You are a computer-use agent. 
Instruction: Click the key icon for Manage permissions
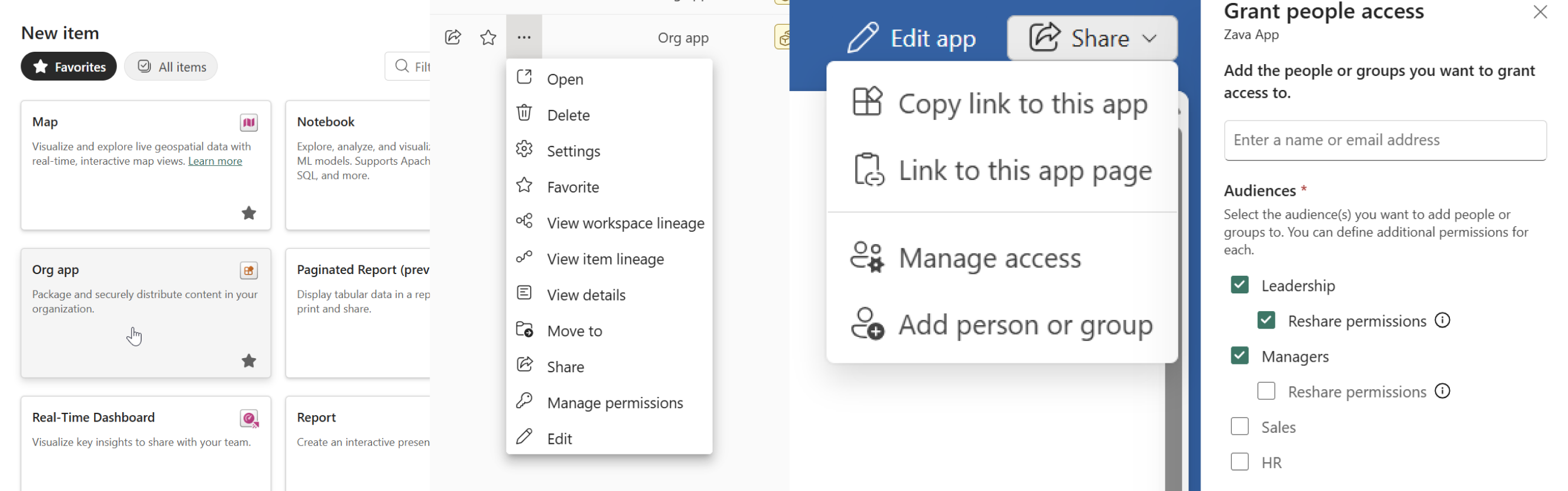click(524, 401)
